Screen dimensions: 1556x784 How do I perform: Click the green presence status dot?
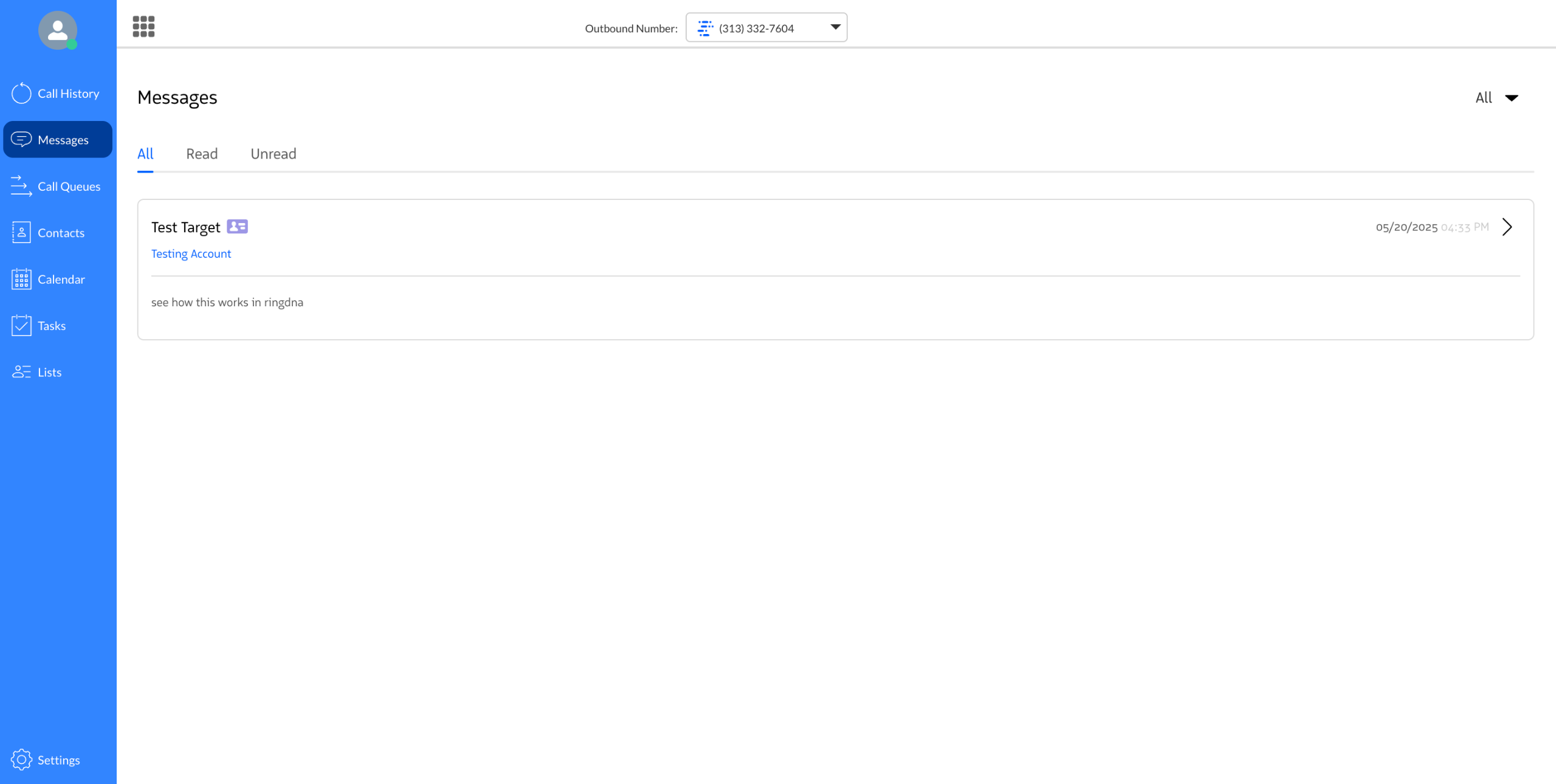[x=72, y=44]
